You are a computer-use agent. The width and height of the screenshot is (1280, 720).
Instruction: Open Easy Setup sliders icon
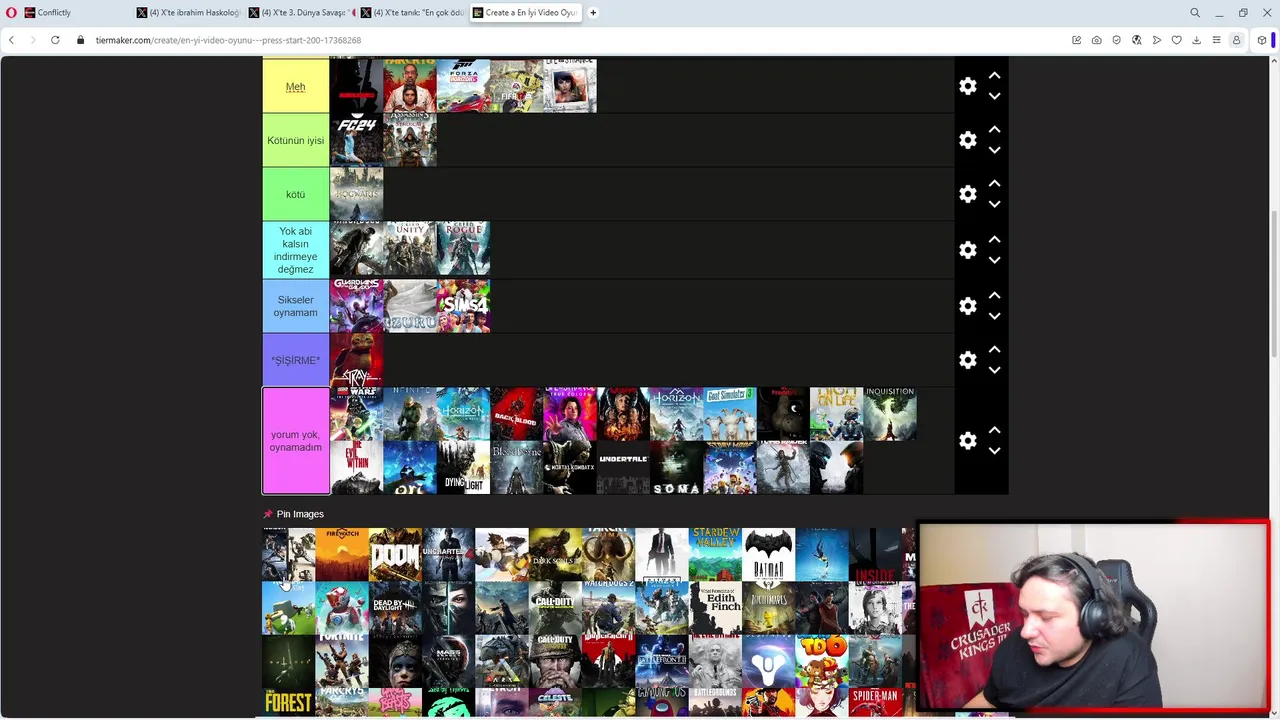tap(1216, 40)
